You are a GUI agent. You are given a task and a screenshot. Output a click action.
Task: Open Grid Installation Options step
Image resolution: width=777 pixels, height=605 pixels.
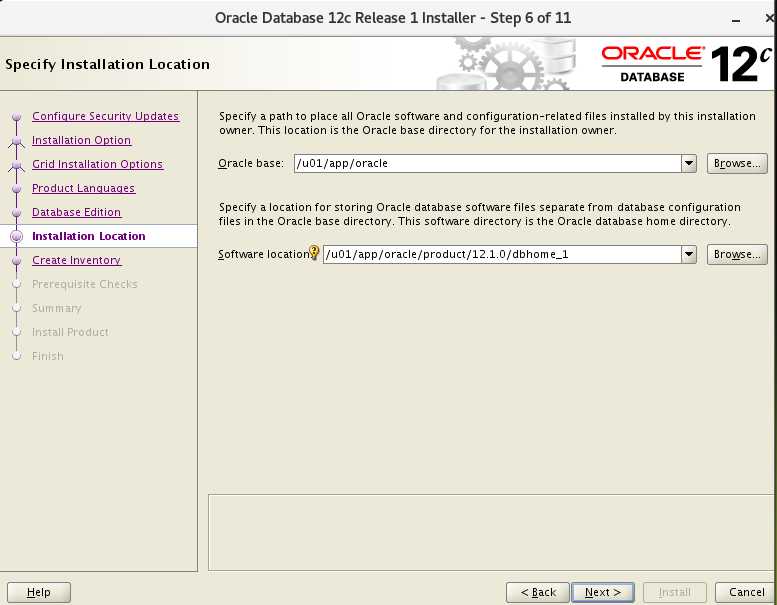click(x=98, y=164)
